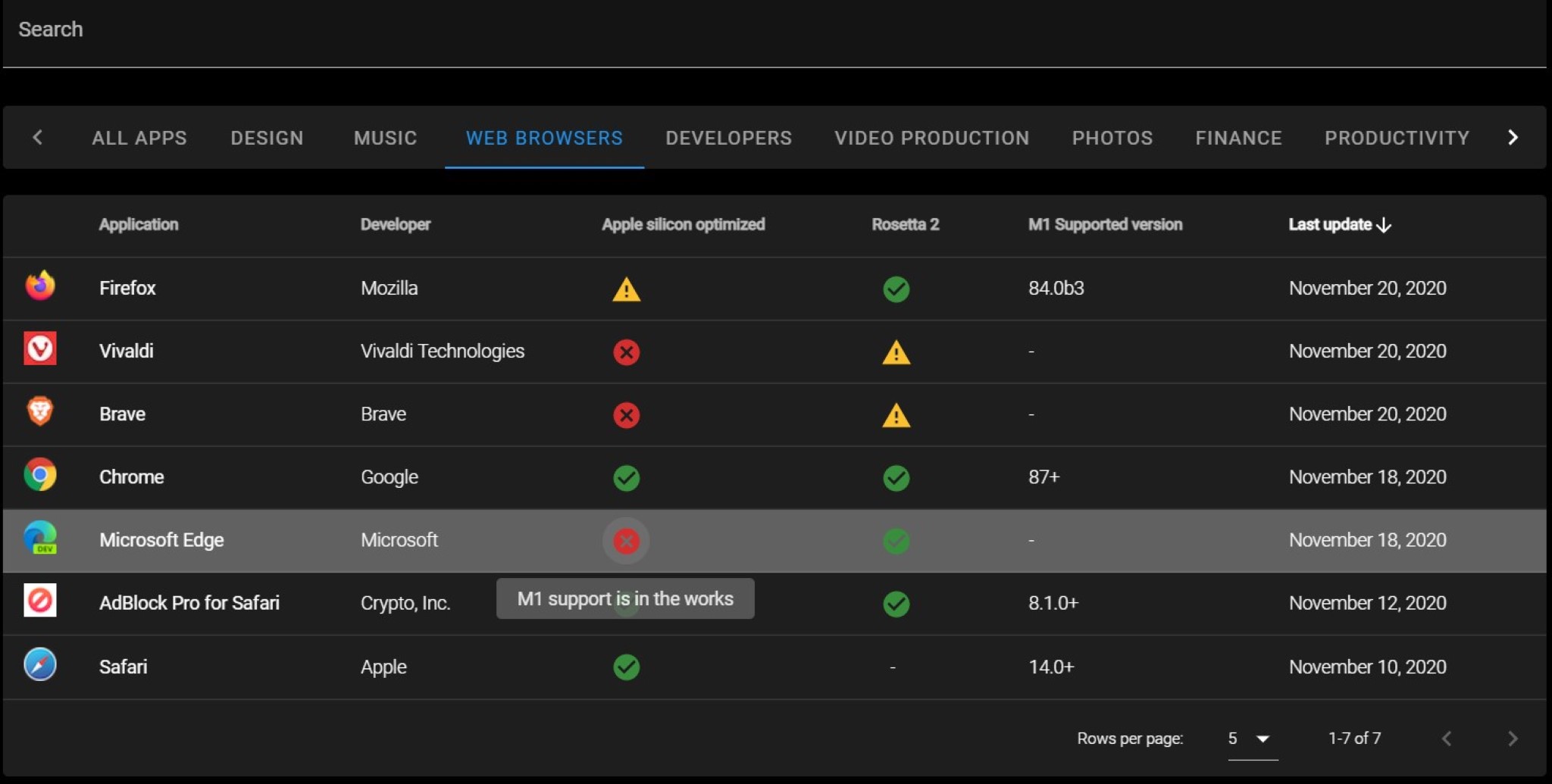Click the Microsoft developer cell

click(x=399, y=539)
